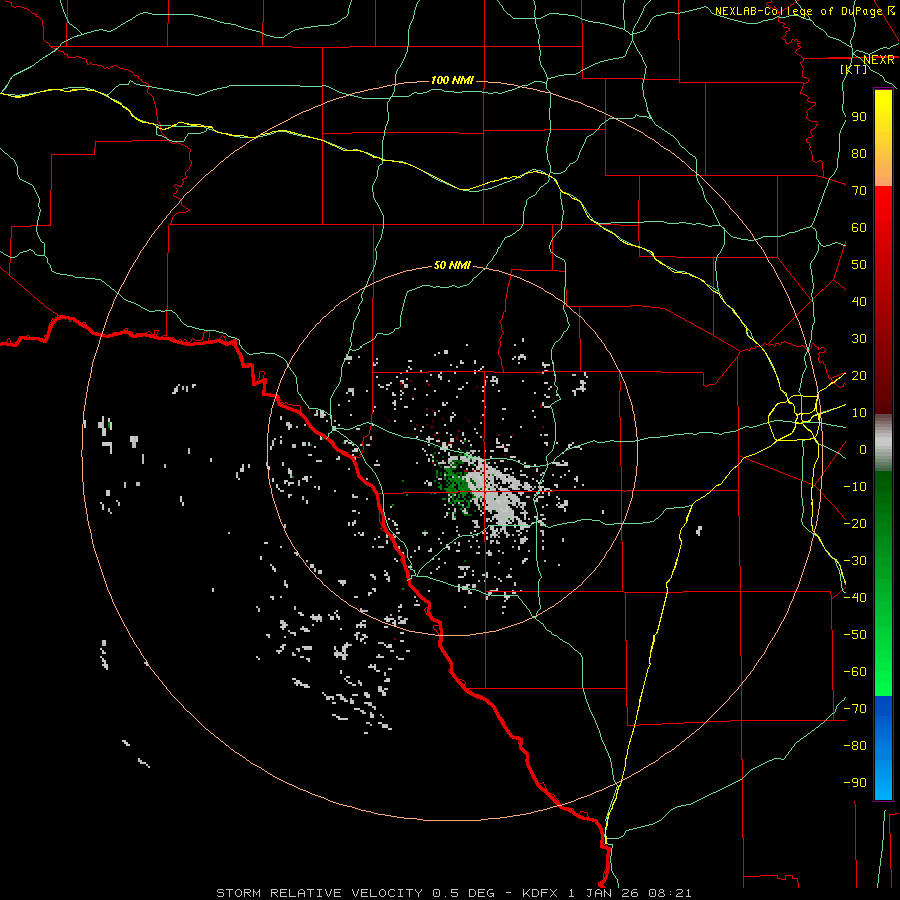The height and width of the screenshot is (900, 900).
Task: Select the -90 value on velocity scale
Action: 855,783
